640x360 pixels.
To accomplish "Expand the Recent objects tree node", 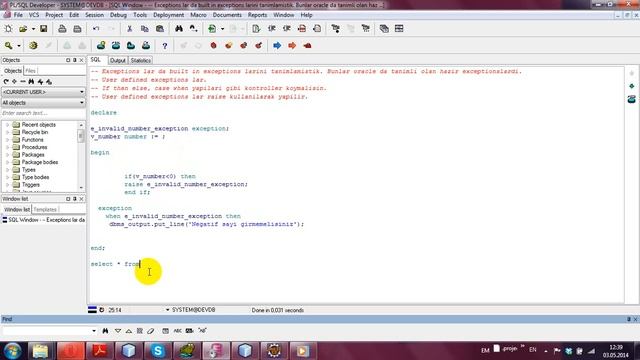I will point(7,125).
